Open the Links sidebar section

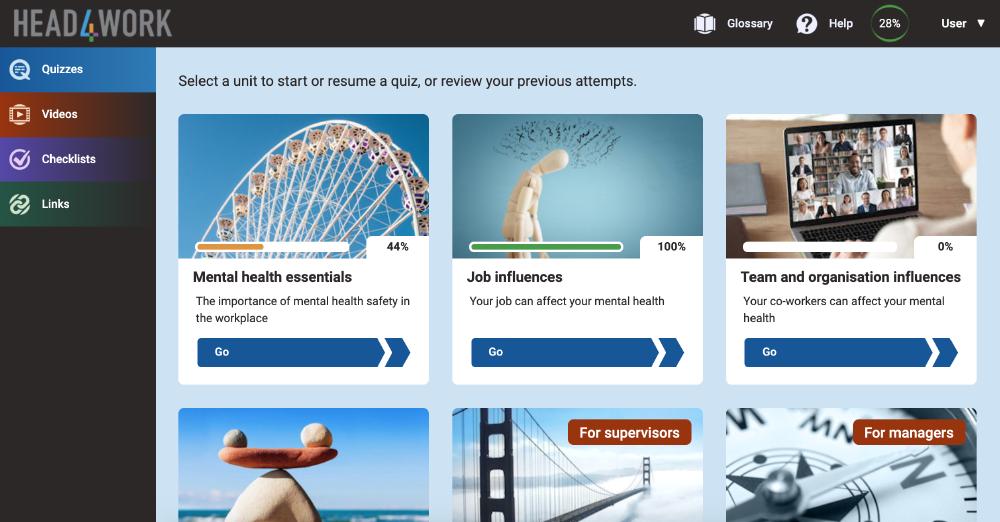78,204
